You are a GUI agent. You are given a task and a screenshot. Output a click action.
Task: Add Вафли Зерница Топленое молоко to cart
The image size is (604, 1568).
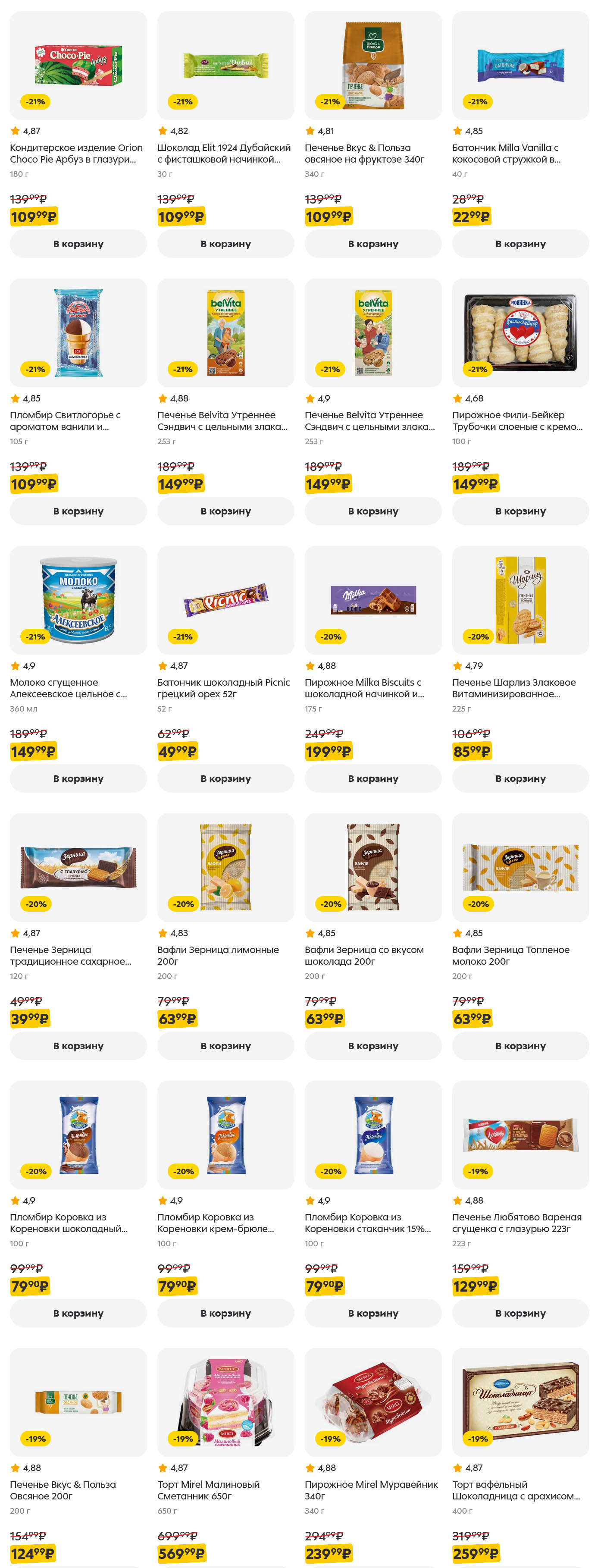pyautogui.click(x=520, y=1046)
